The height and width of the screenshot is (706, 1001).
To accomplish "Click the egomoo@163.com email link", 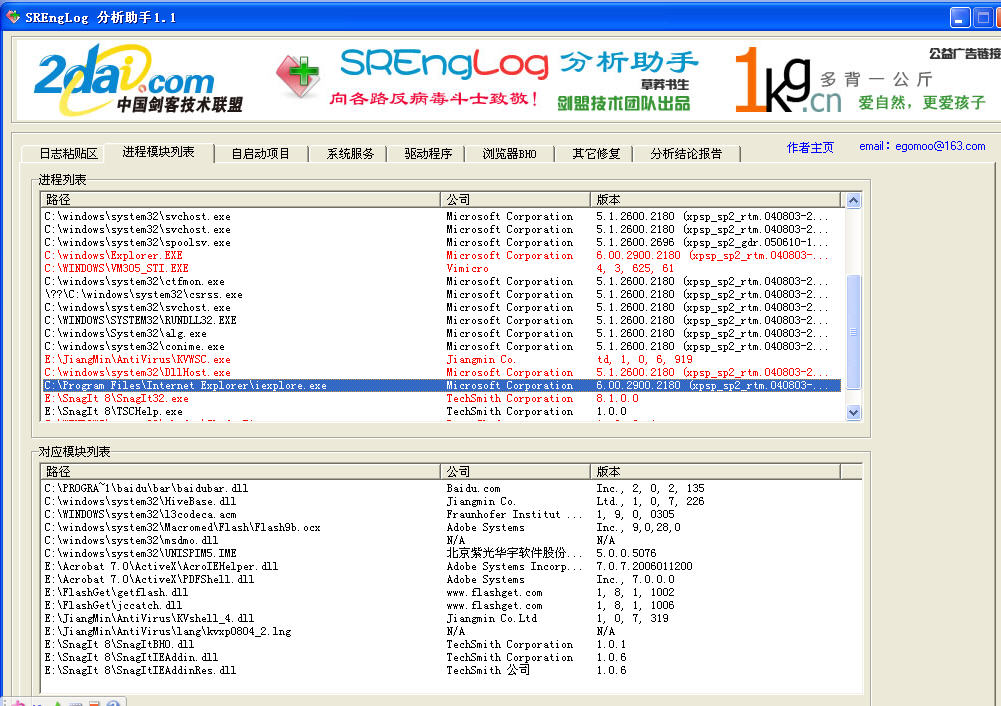I will click(922, 146).
